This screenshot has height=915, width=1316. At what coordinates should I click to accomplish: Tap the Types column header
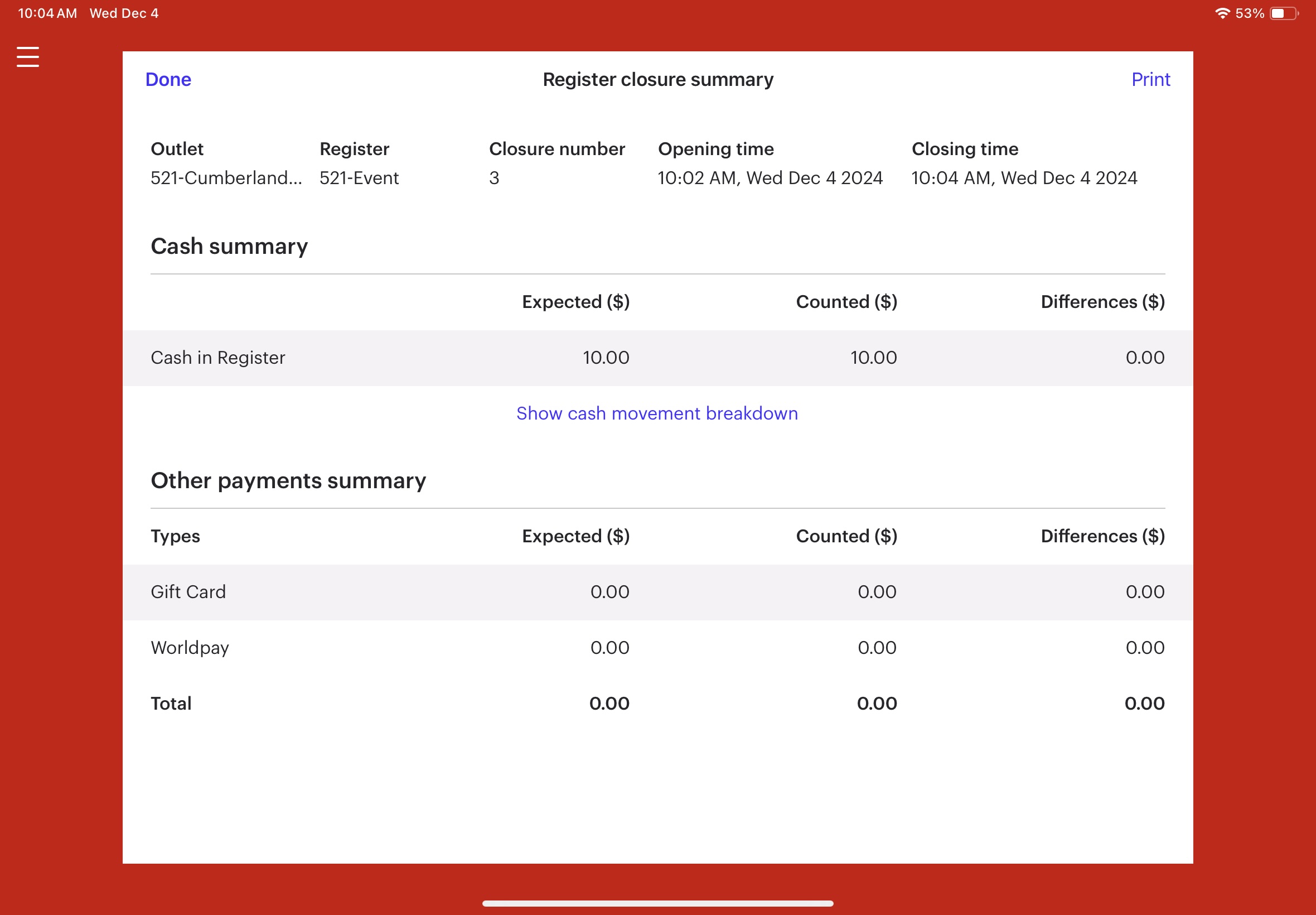[175, 536]
